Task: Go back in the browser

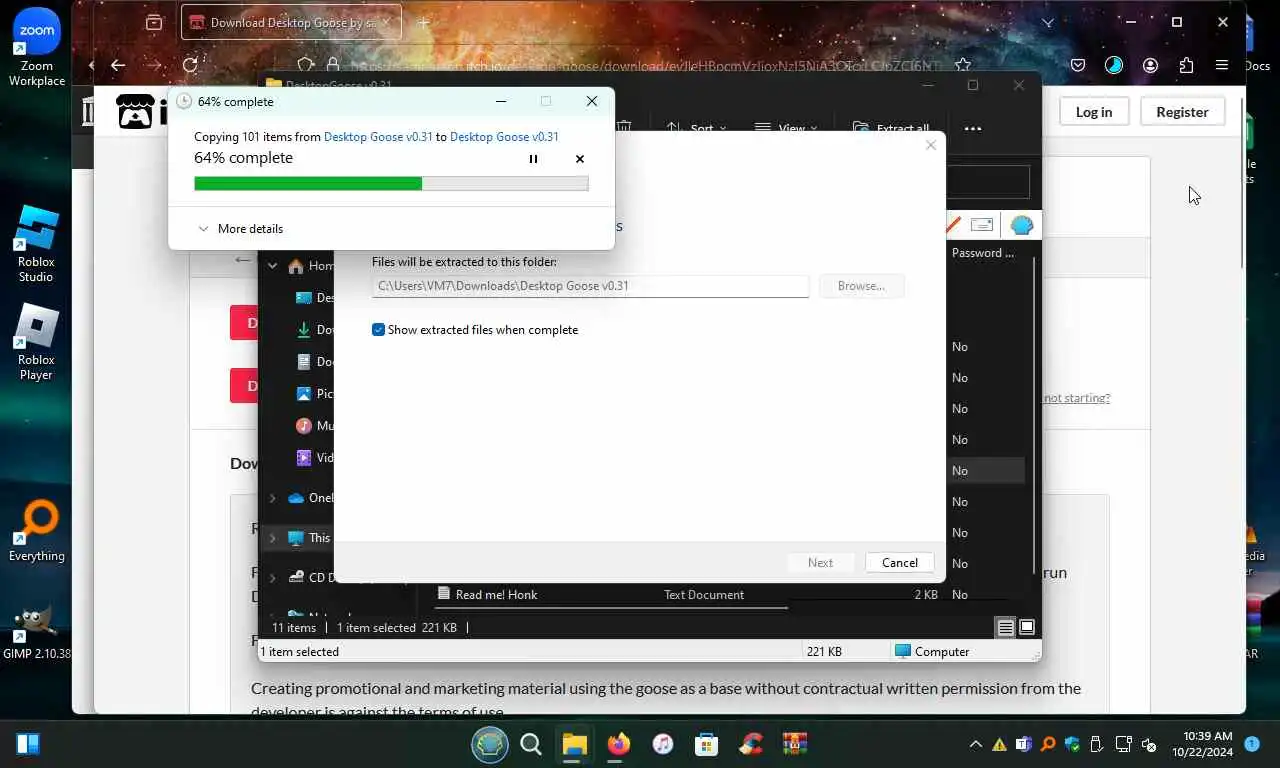Action: pyautogui.click(x=118, y=65)
